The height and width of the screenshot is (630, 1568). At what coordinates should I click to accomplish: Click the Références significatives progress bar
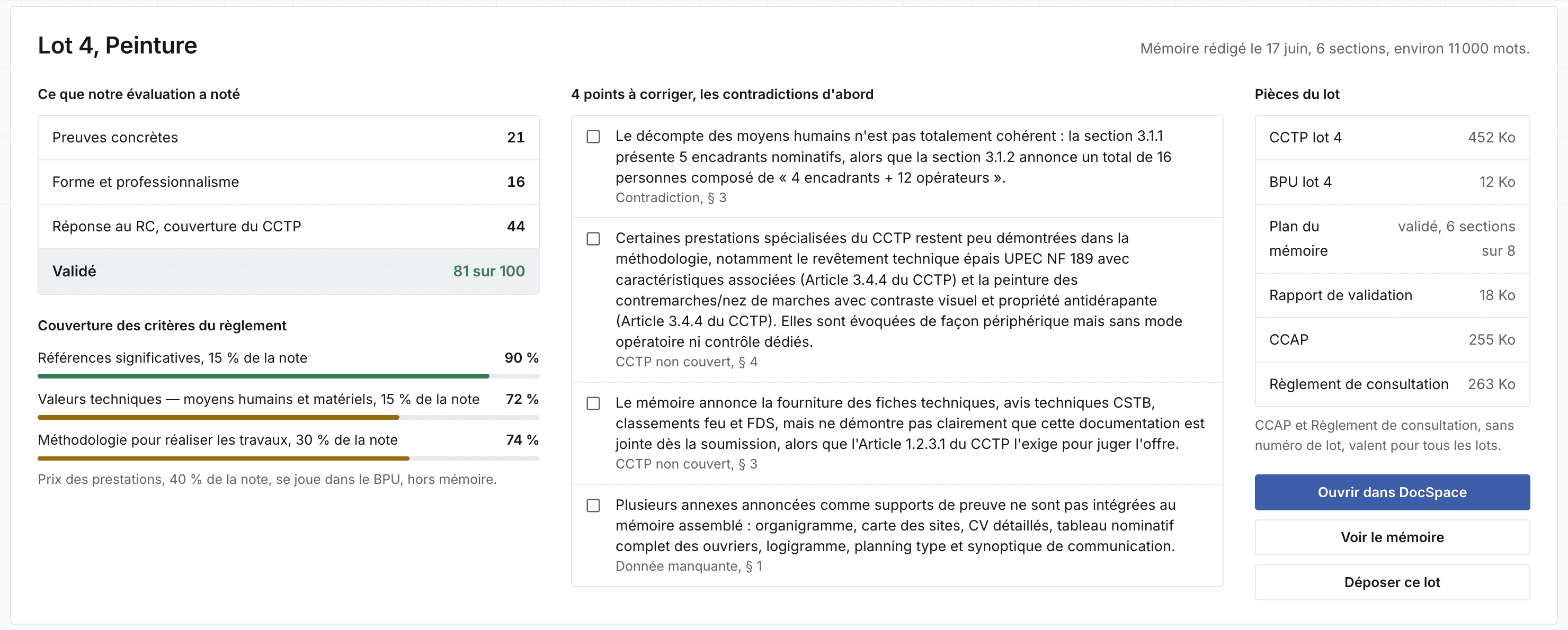pyautogui.click(x=288, y=376)
